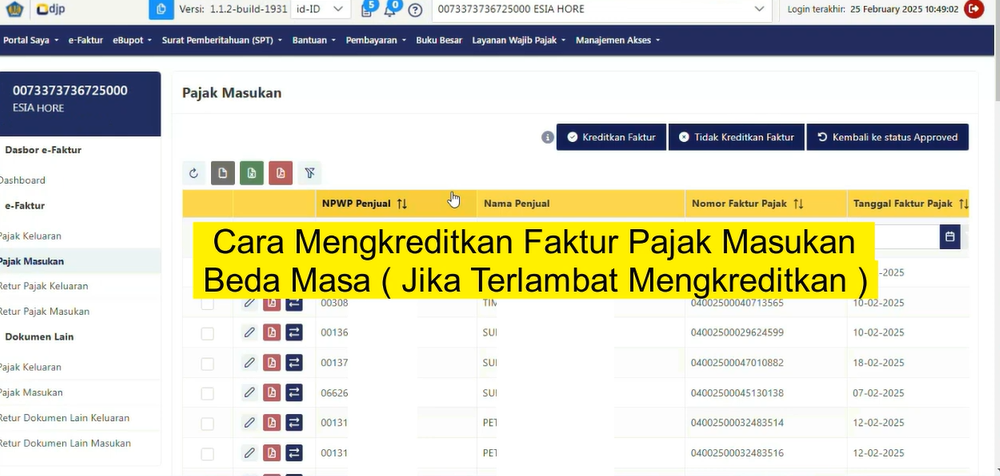Open the calendar picker for Tanggal Faktur
The height and width of the screenshot is (476, 1000).
950,236
